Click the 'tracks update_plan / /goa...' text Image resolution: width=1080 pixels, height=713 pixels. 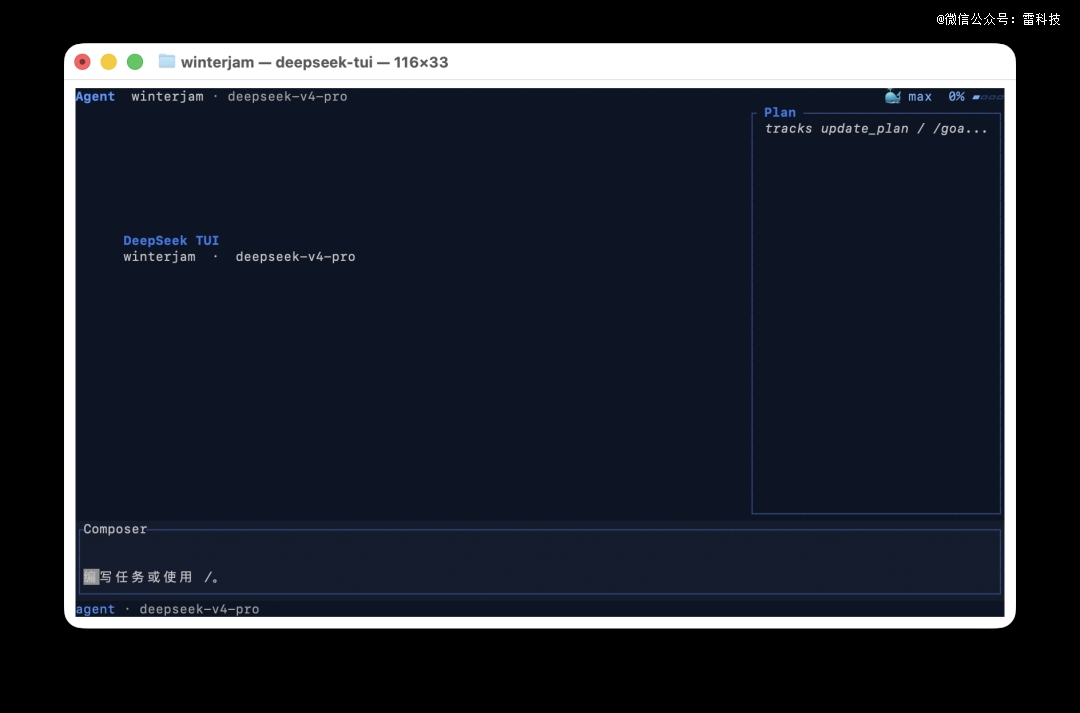pyautogui.click(x=876, y=129)
